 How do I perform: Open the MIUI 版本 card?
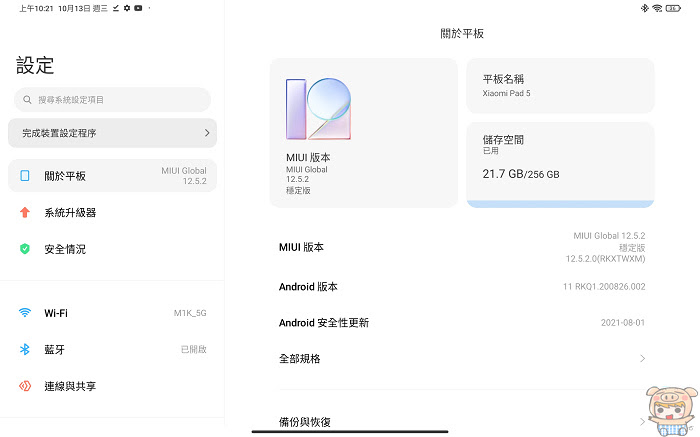[x=364, y=133]
